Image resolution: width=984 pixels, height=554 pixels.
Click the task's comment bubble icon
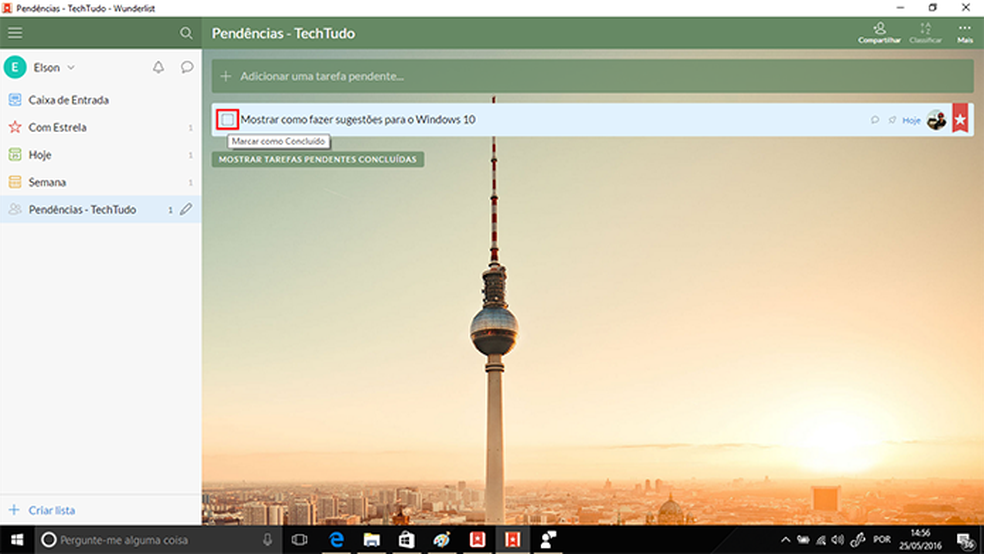pyautogui.click(x=875, y=120)
